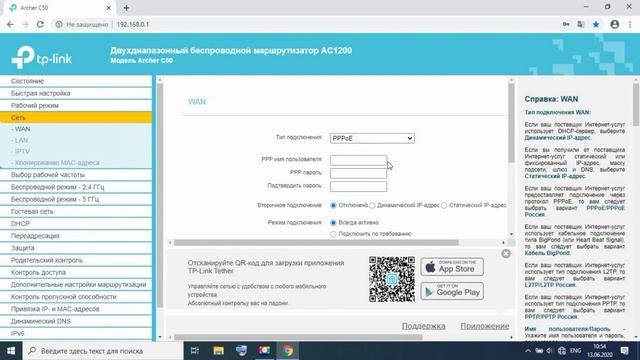Open Динамический DNS menu item
640x360 pixels.
click(76, 321)
